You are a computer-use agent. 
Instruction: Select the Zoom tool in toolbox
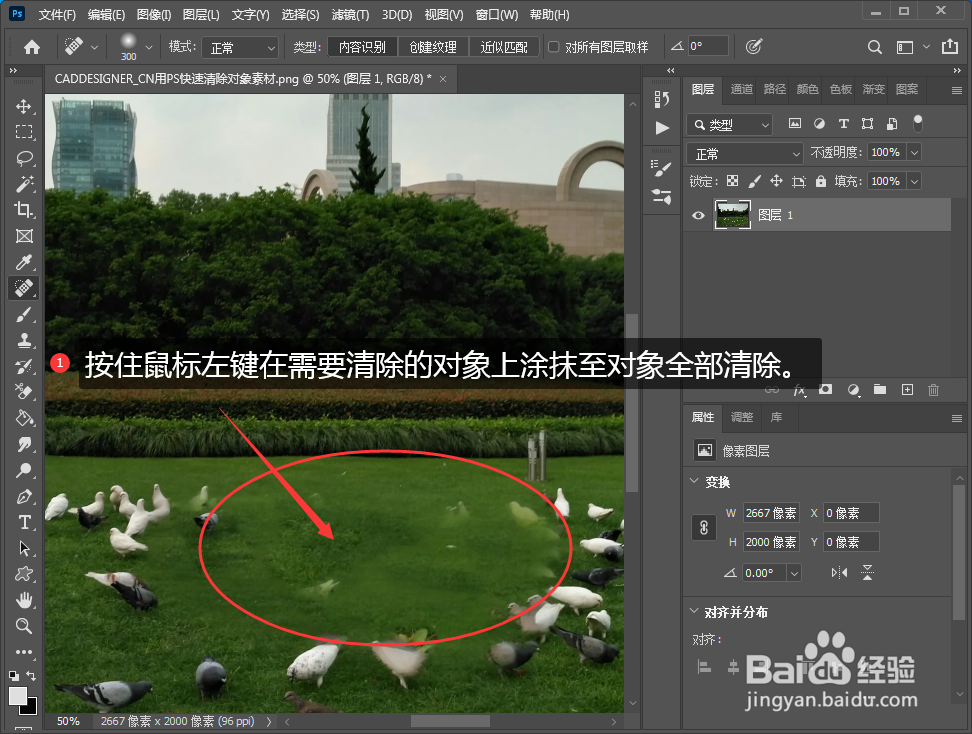coord(24,626)
